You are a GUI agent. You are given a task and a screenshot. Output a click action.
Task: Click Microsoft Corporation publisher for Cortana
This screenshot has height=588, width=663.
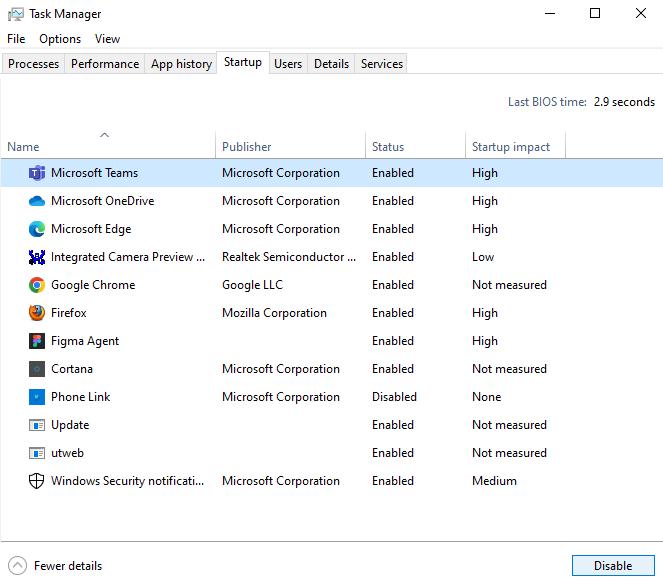[x=281, y=369]
